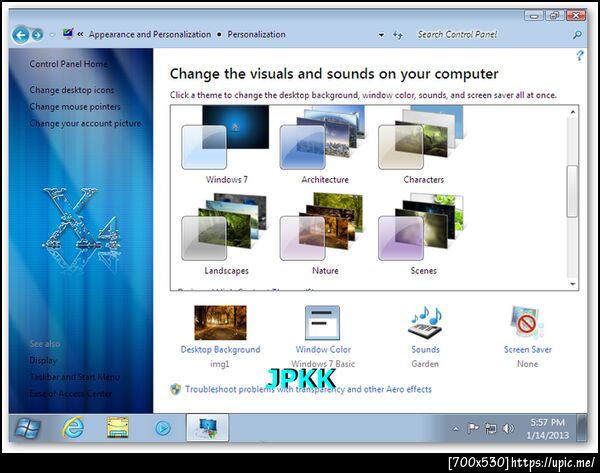The image size is (600, 473).
Task: Open Change mouse pointers
Action: (75, 107)
